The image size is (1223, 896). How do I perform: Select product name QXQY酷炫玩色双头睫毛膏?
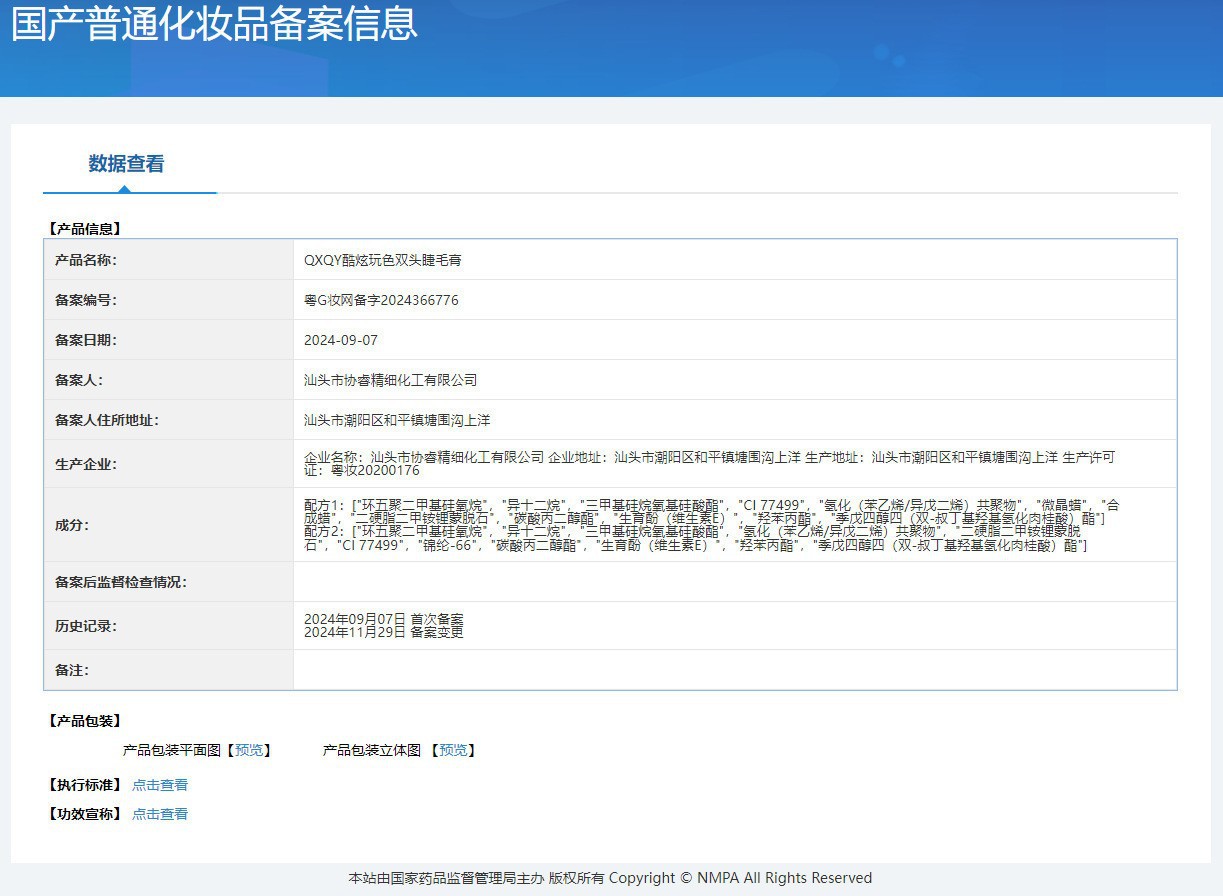(x=383, y=260)
